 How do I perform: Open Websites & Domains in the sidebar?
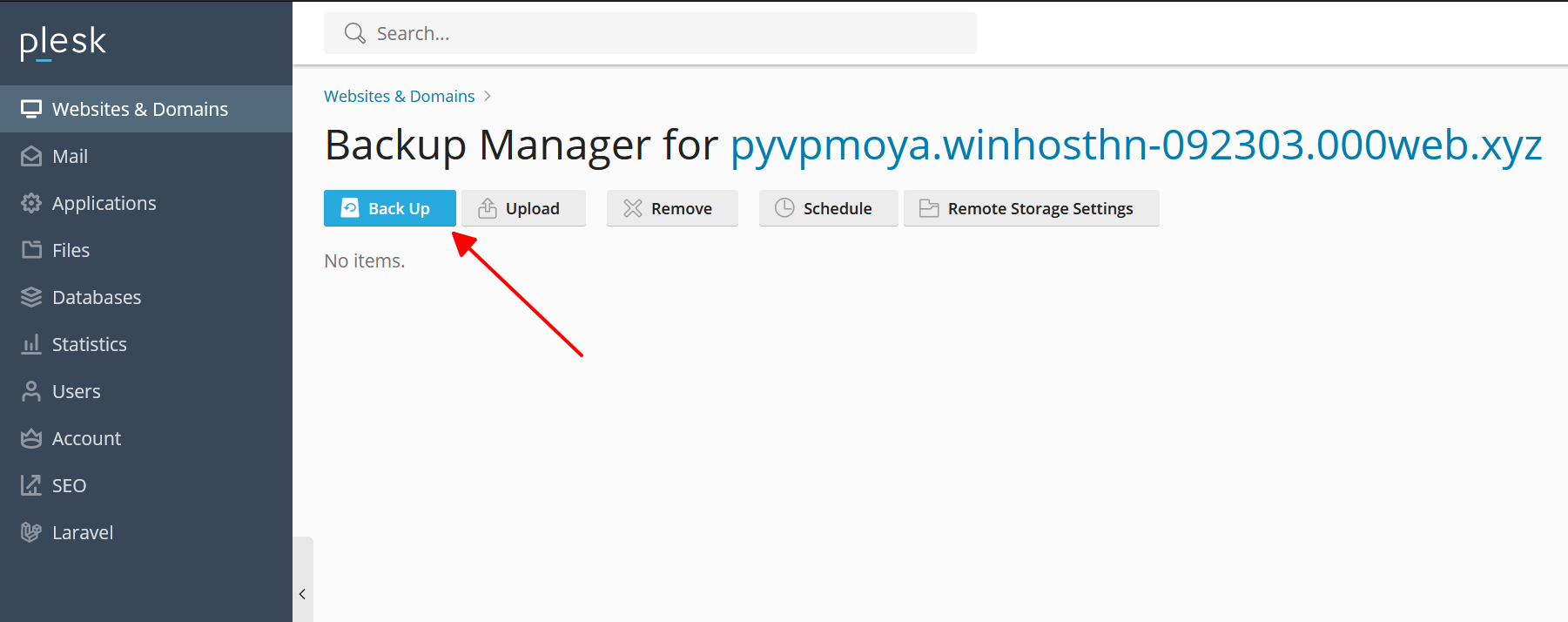coord(146,109)
